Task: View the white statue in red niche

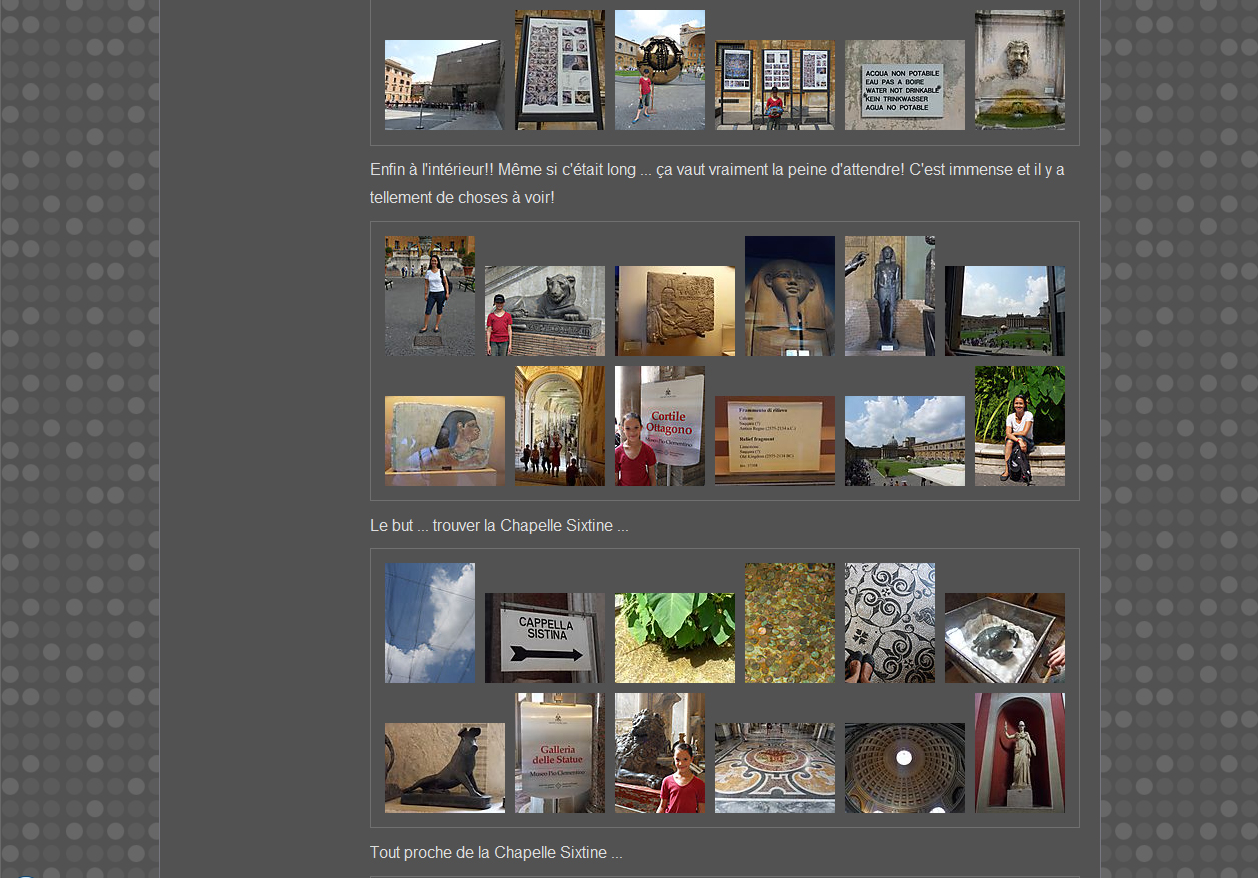Action: tap(1019, 753)
